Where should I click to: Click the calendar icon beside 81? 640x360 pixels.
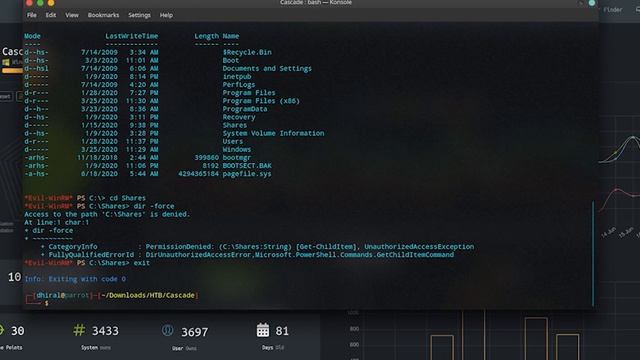(263, 330)
